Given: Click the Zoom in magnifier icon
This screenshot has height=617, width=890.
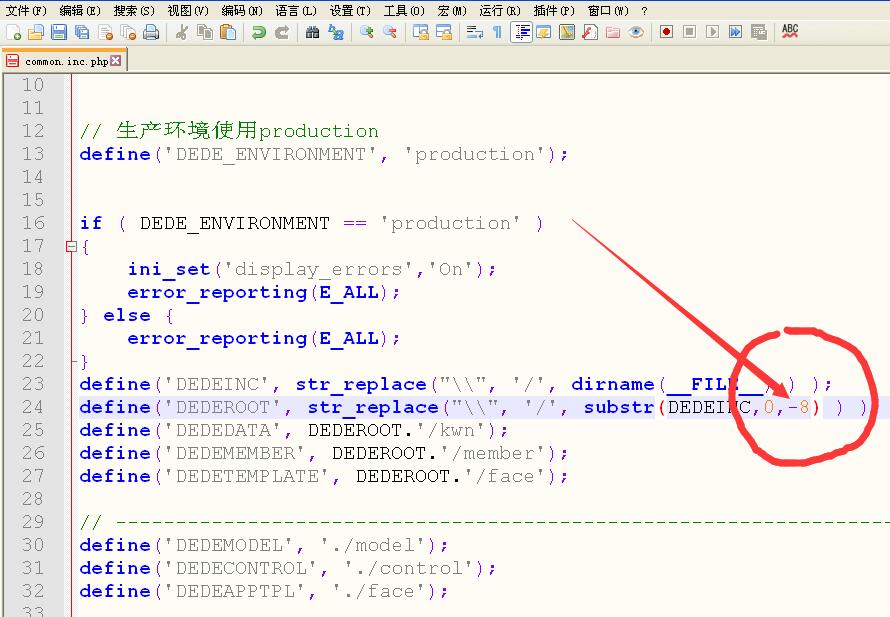Looking at the screenshot, I should click(367, 32).
